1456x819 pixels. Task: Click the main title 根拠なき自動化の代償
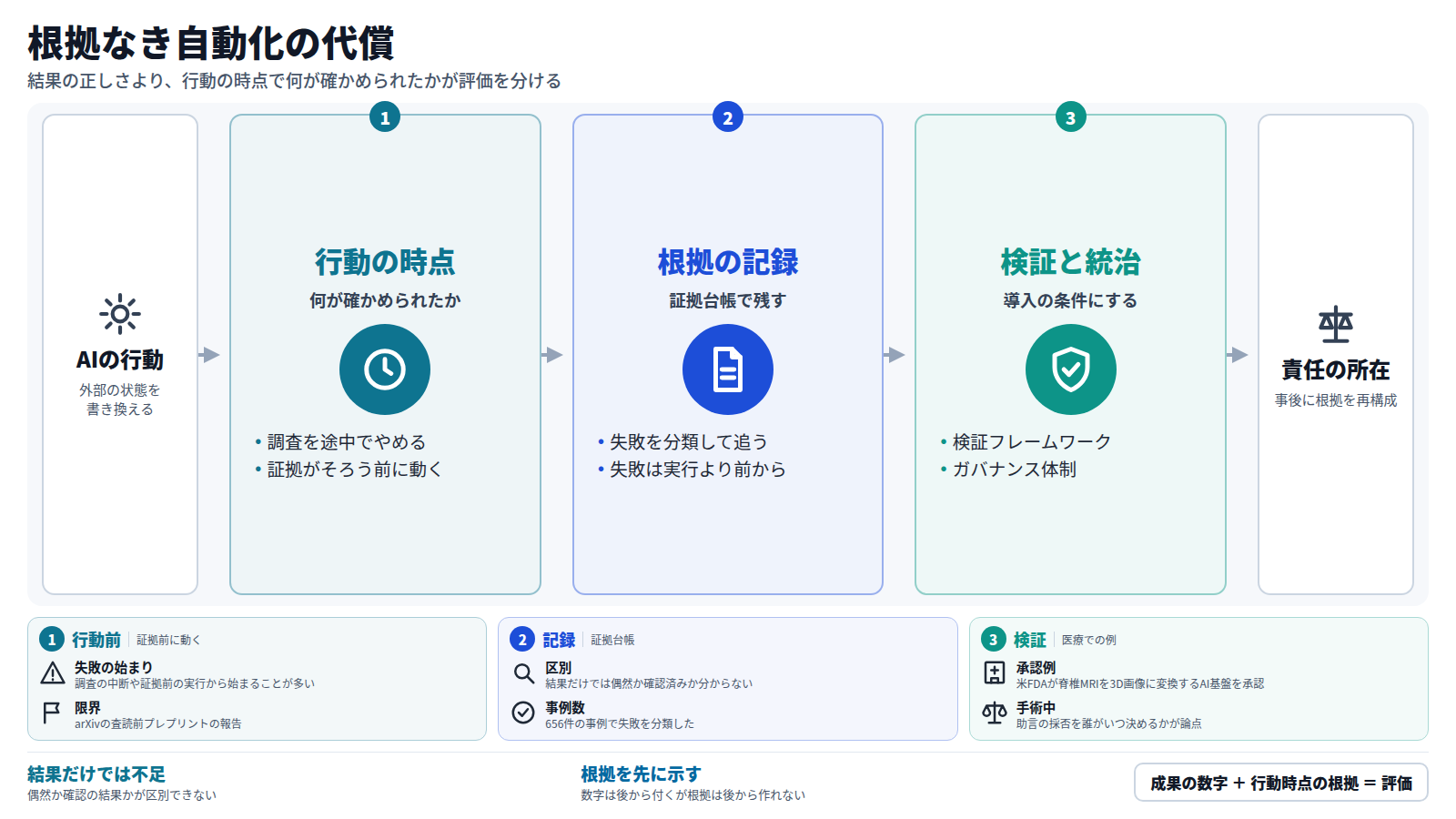click(211, 43)
